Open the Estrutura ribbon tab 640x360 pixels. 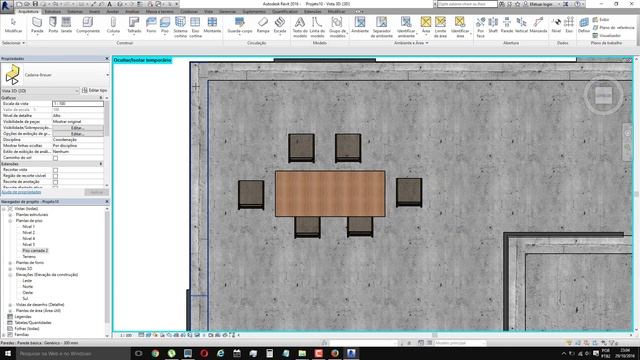tap(53, 11)
